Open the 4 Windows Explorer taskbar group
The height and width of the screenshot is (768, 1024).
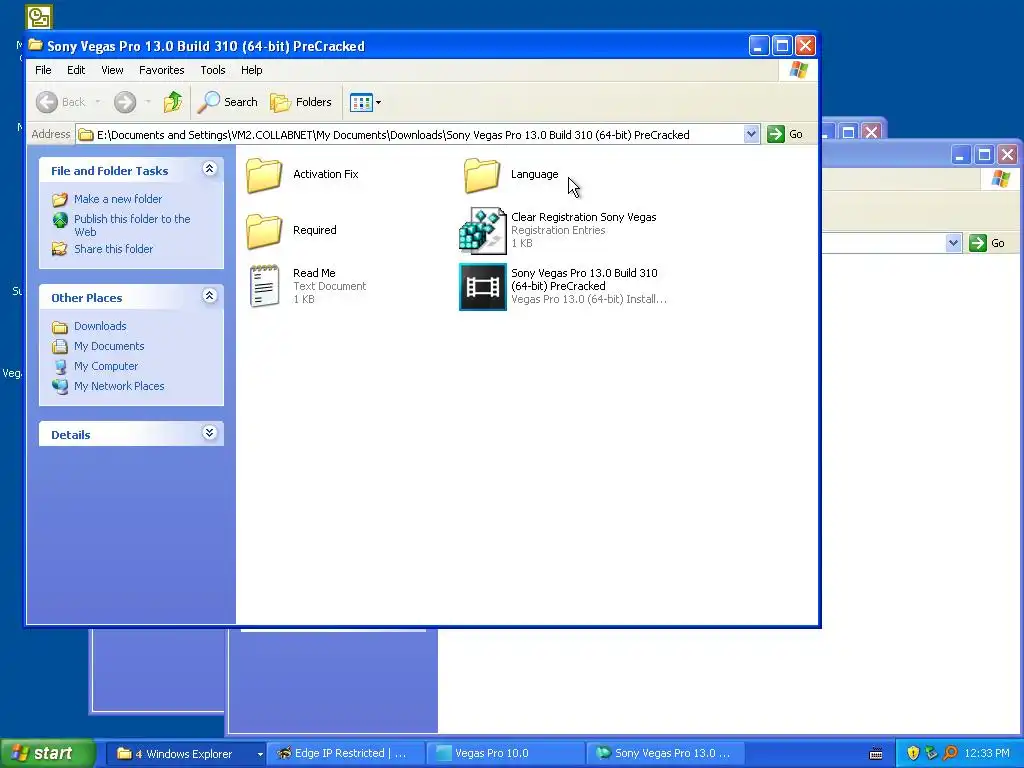[x=186, y=754]
